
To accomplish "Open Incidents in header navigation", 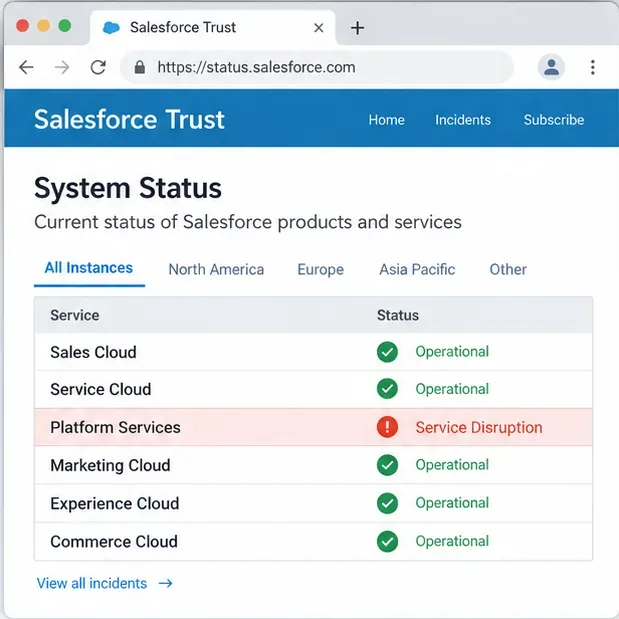I will tap(463, 120).
